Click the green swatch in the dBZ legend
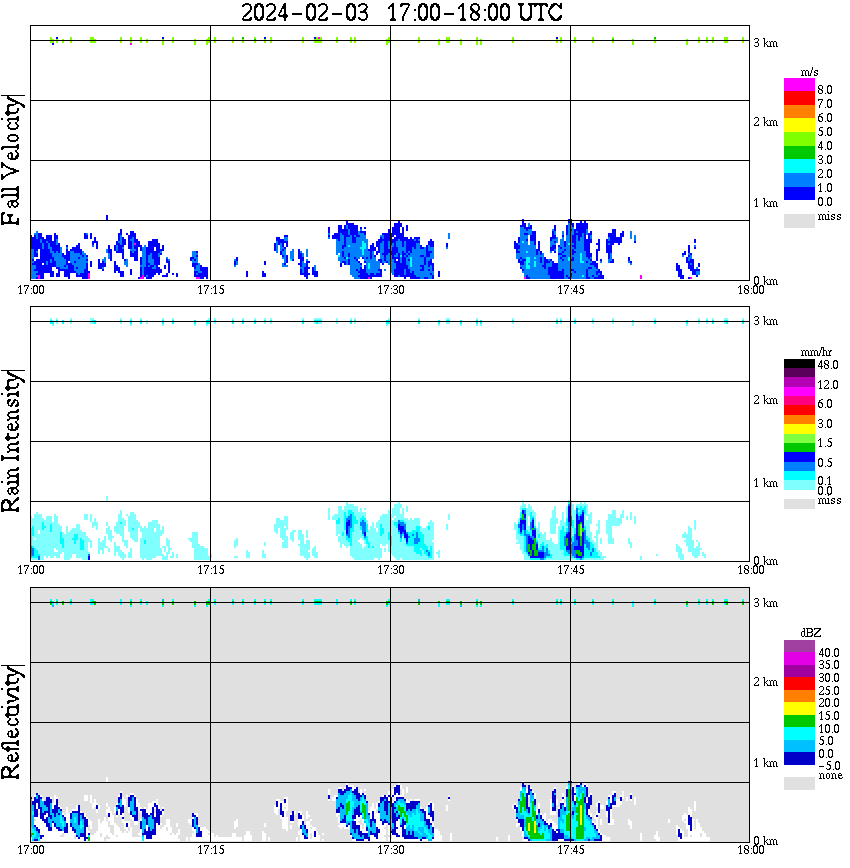 point(799,721)
